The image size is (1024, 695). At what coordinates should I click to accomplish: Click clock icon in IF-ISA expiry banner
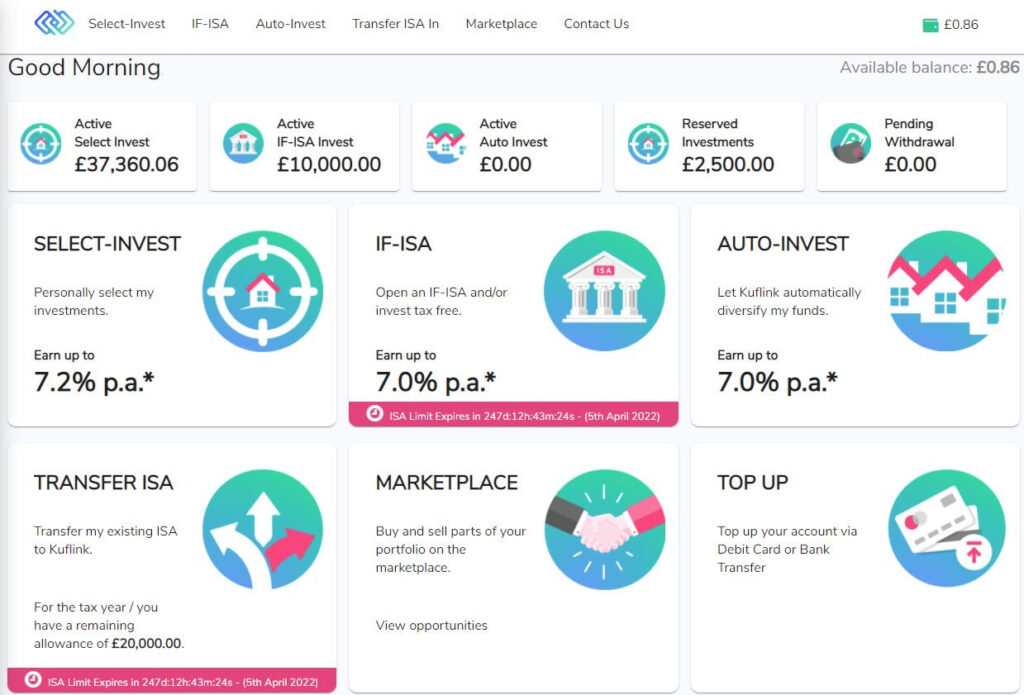[374, 414]
